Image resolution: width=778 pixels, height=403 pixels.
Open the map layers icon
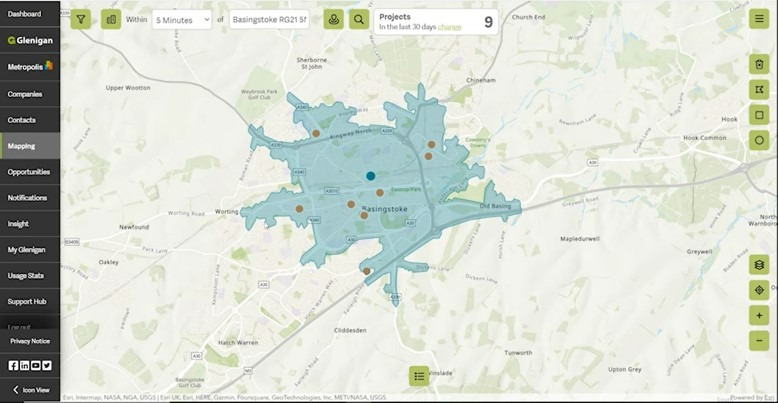click(759, 265)
